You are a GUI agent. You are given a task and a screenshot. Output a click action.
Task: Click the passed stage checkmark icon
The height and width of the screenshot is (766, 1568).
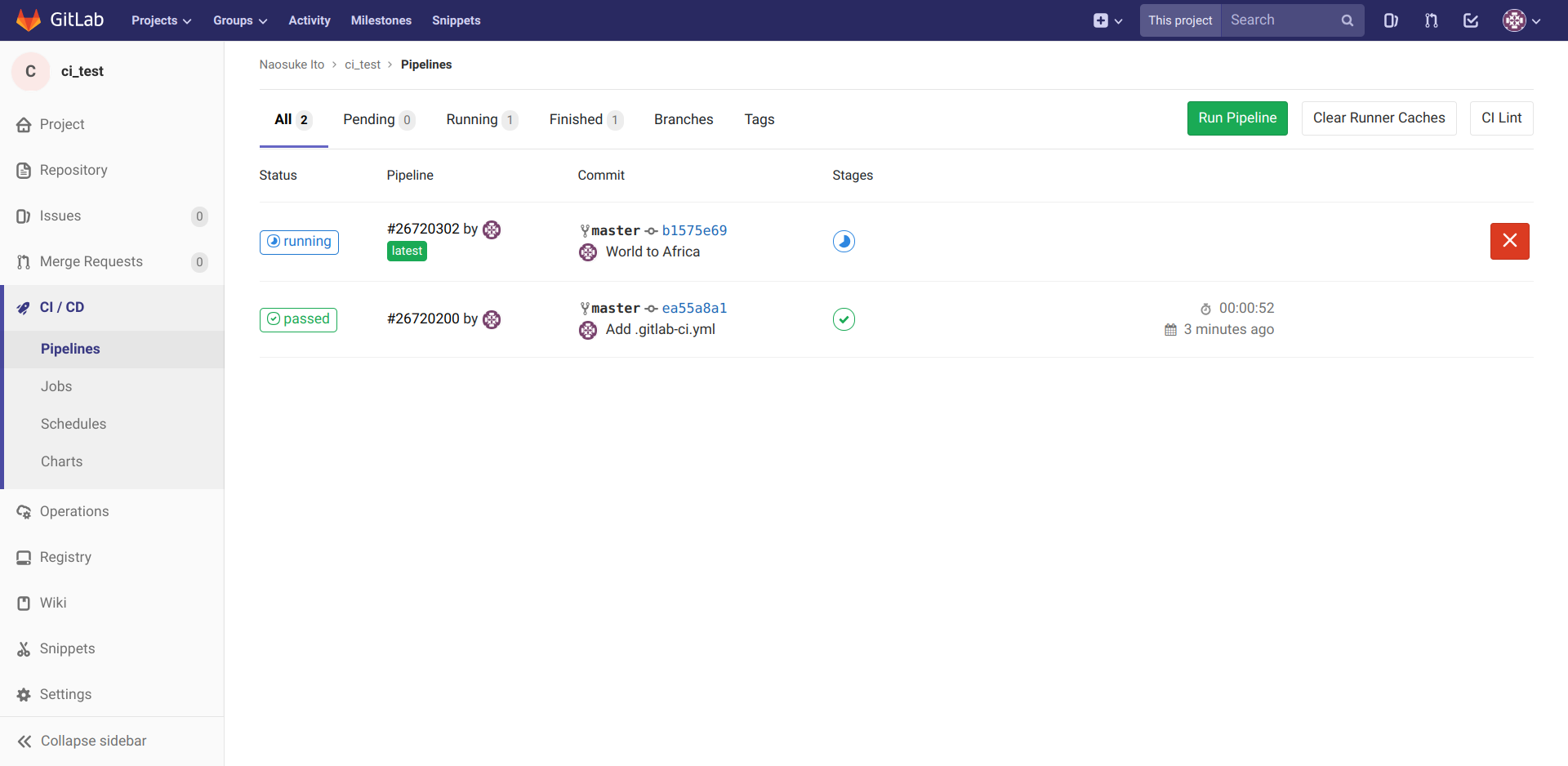(844, 319)
